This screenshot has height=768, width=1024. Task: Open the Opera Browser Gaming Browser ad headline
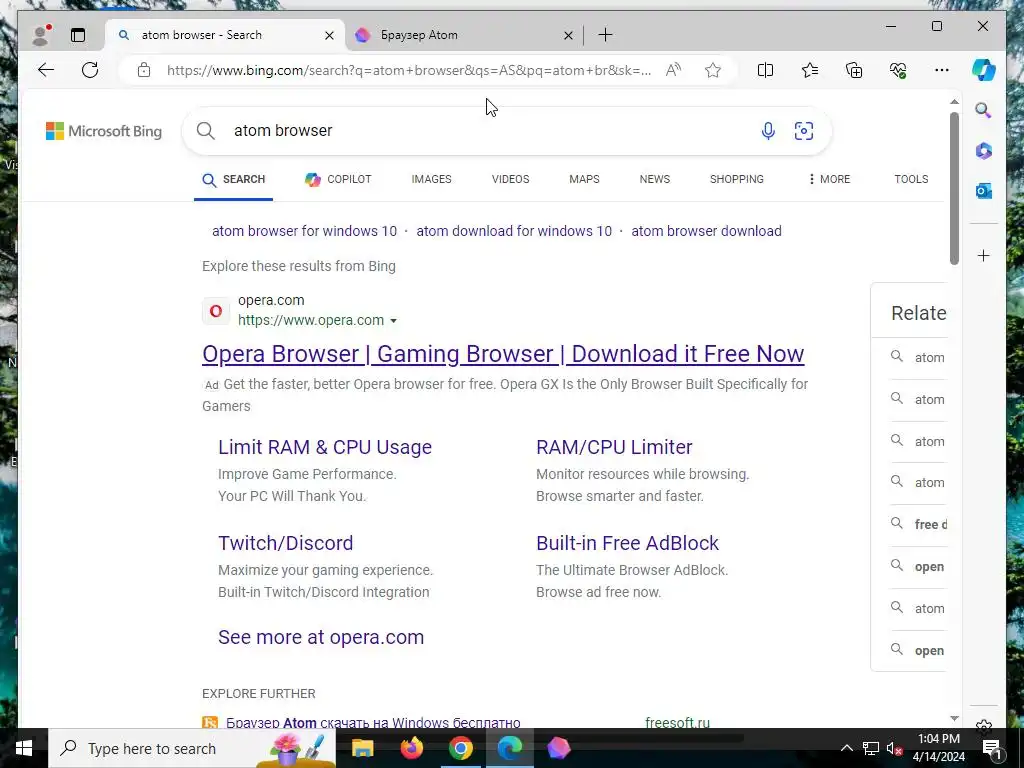pos(503,354)
